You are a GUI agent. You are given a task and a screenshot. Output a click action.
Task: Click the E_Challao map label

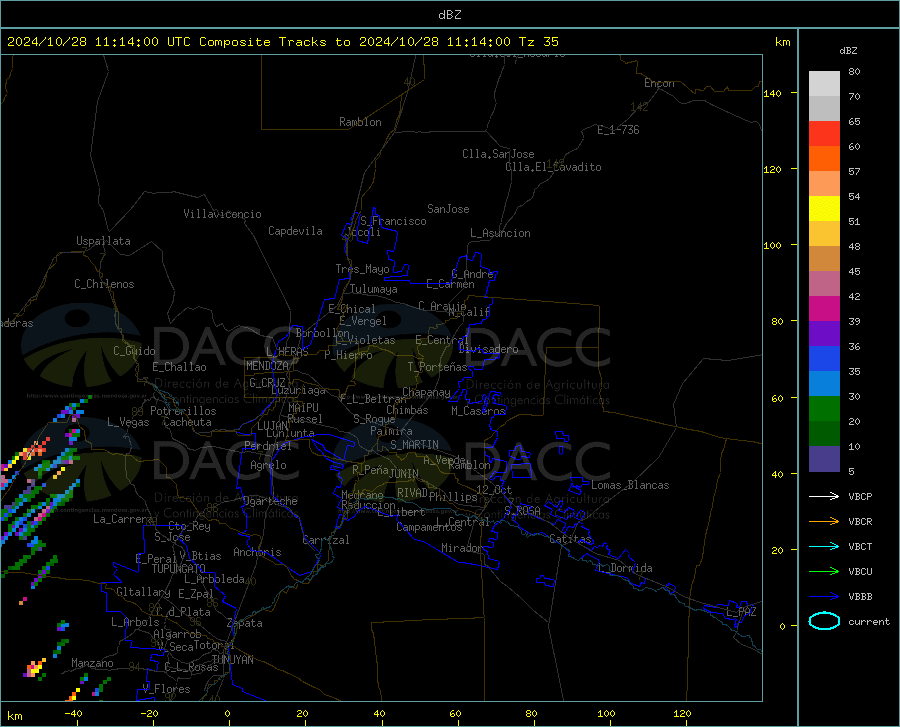(x=179, y=367)
